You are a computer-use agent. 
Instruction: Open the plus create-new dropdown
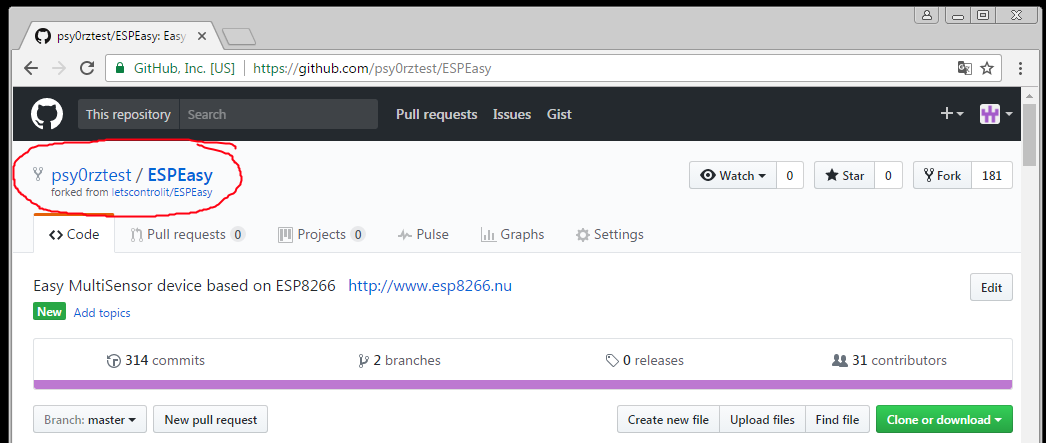coord(952,114)
